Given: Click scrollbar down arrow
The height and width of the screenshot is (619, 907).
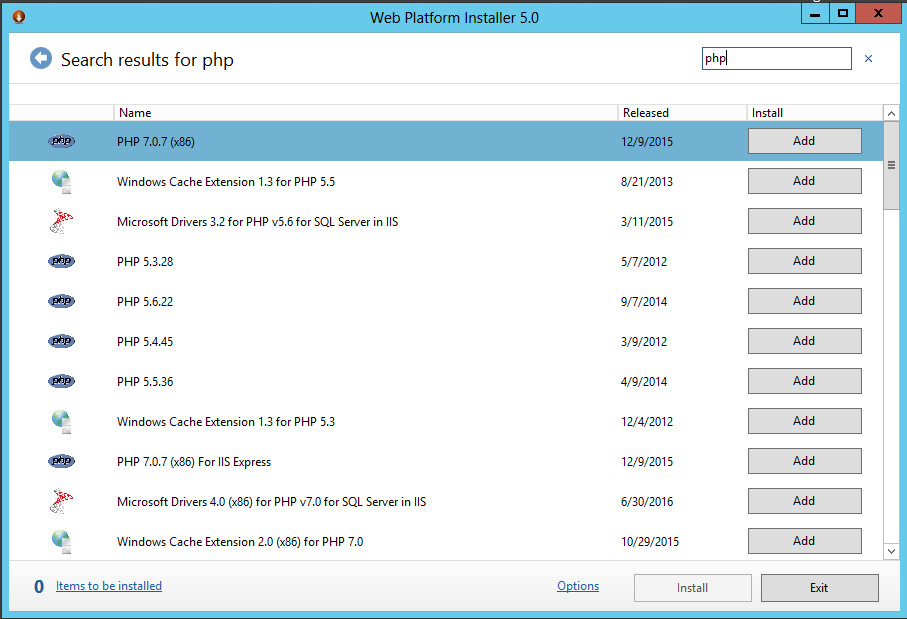Looking at the screenshot, I should pos(891,551).
